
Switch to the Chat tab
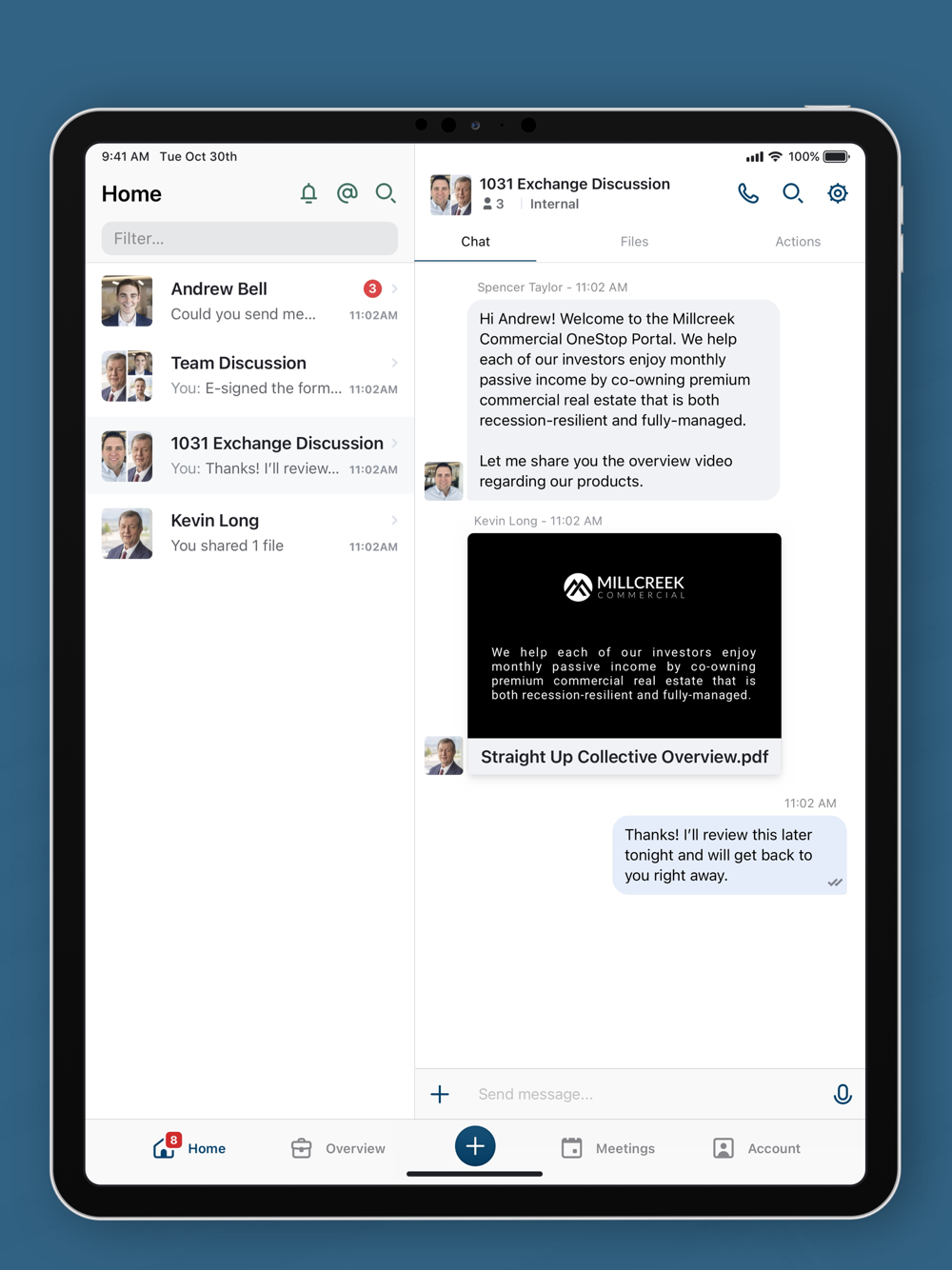[475, 242]
